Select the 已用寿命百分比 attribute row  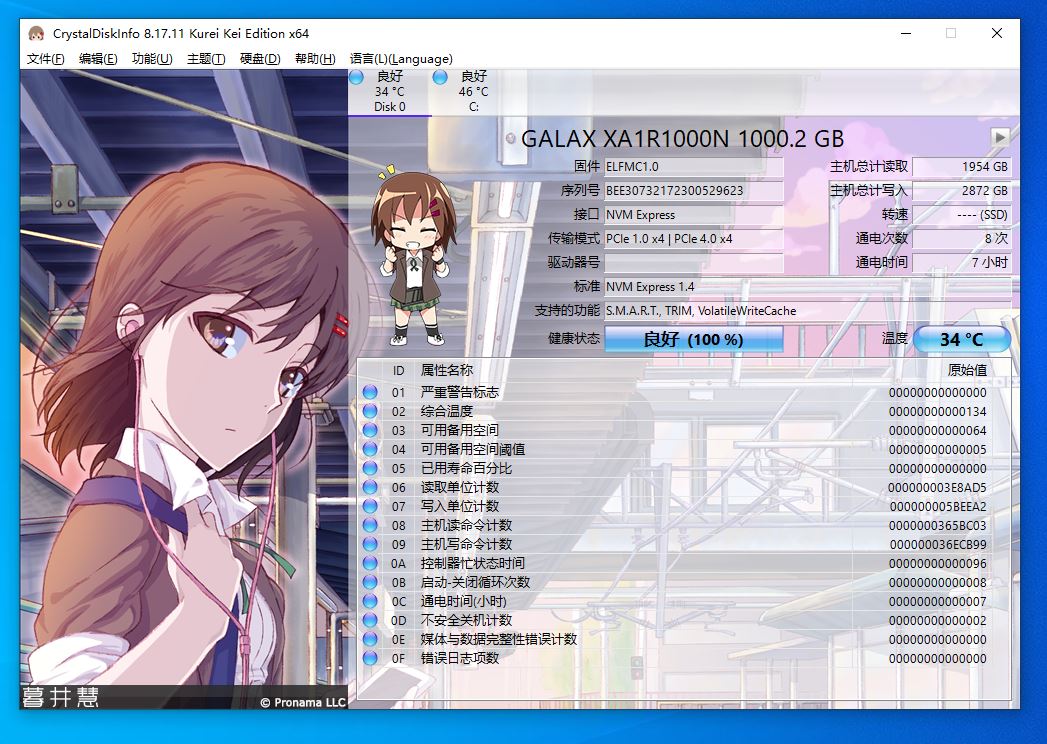(x=684, y=468)
